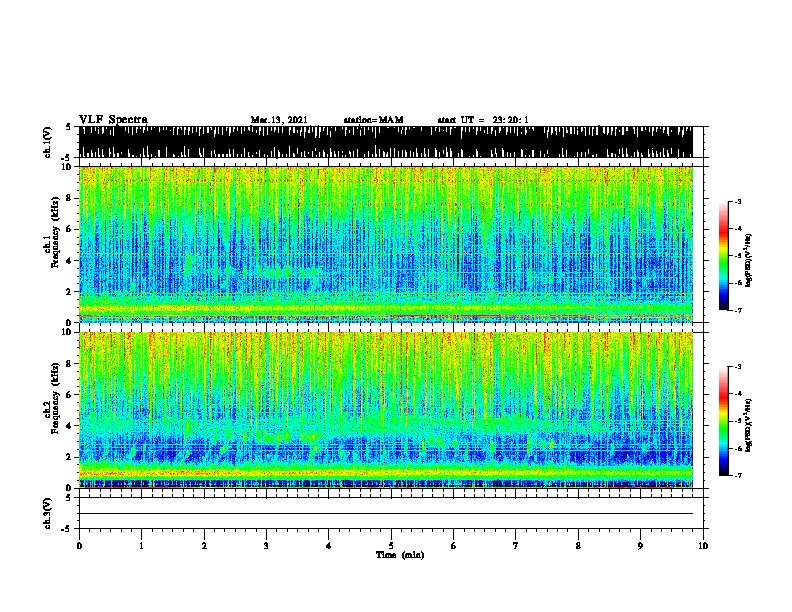Click inside the black ch.1 waveform panel

coord(386,142)
